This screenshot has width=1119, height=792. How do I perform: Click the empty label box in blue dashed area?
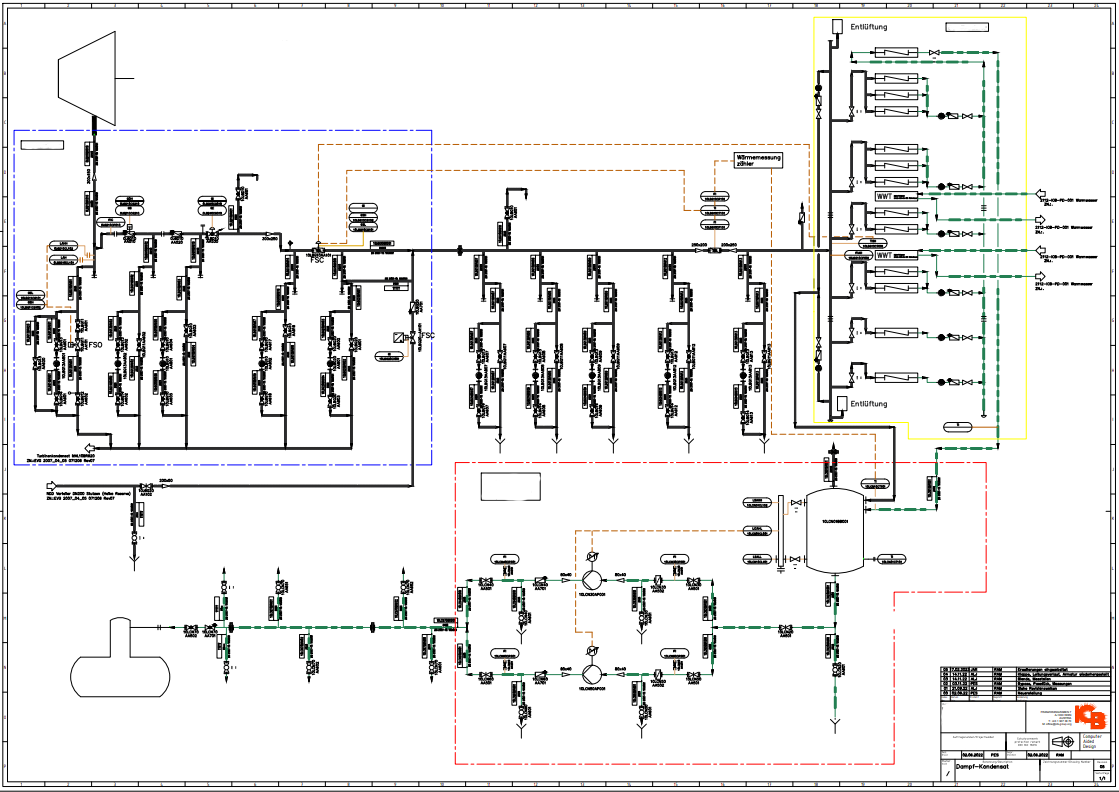42,145
